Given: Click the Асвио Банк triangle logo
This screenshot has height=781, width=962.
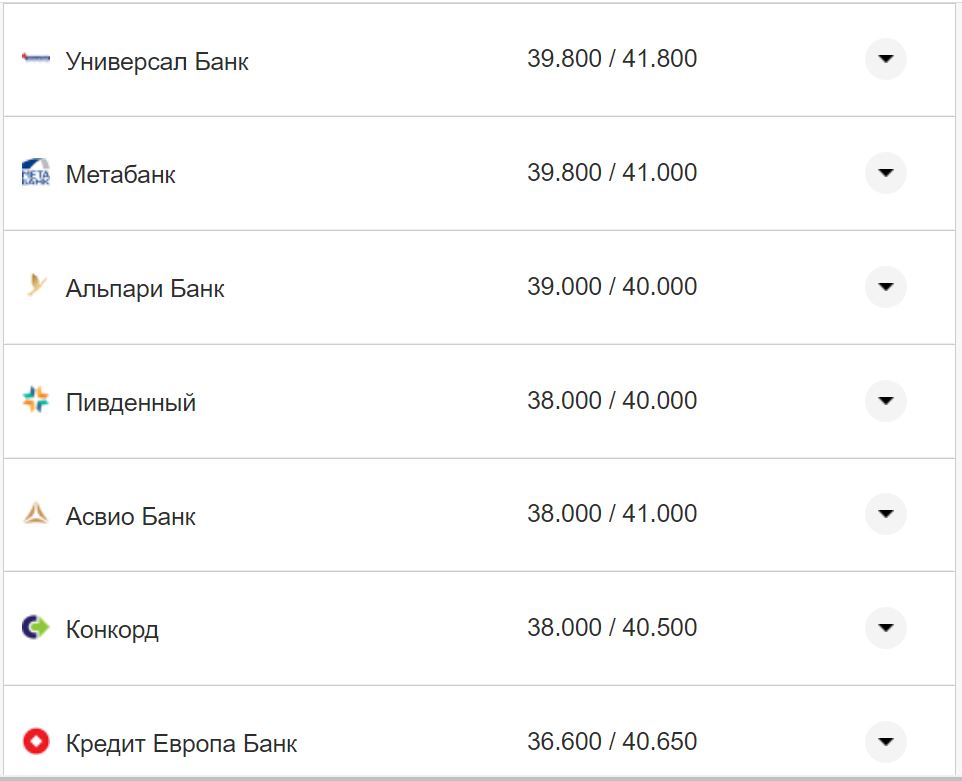Looking at the screenshot, I should [35, 515].
